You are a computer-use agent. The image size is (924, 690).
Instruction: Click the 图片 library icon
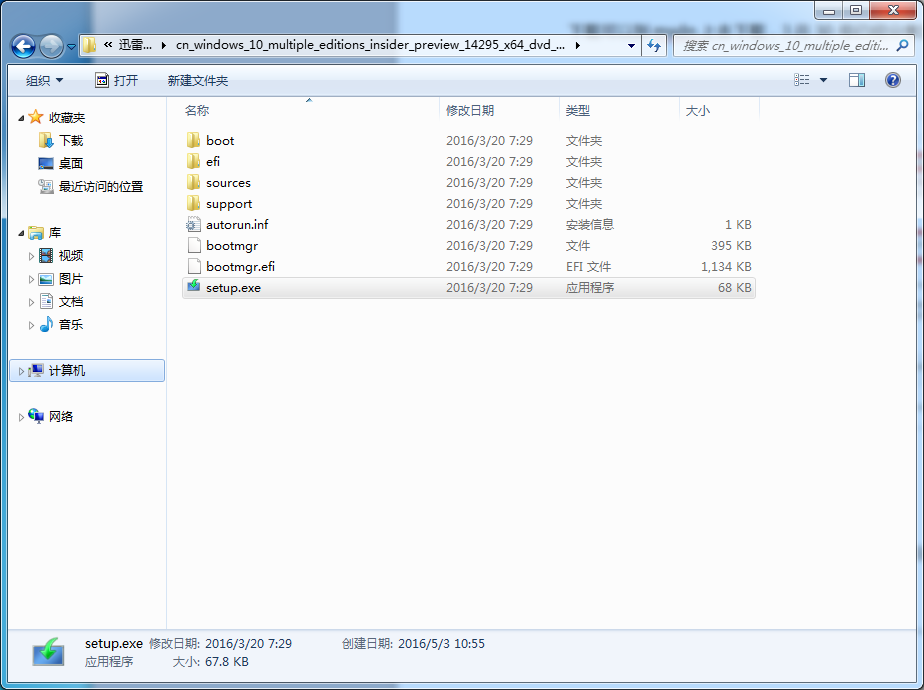(46, 279)
